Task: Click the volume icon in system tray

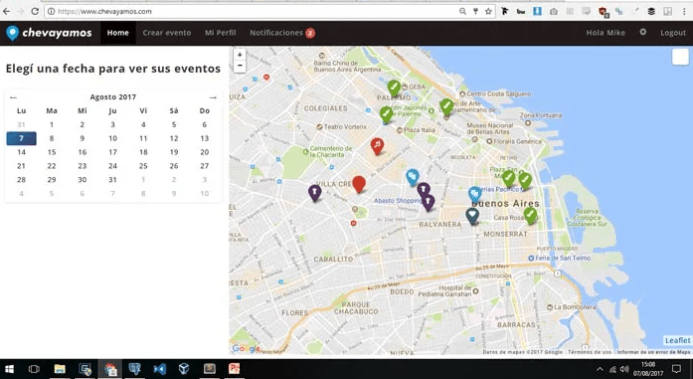Action: click(624, 369)
